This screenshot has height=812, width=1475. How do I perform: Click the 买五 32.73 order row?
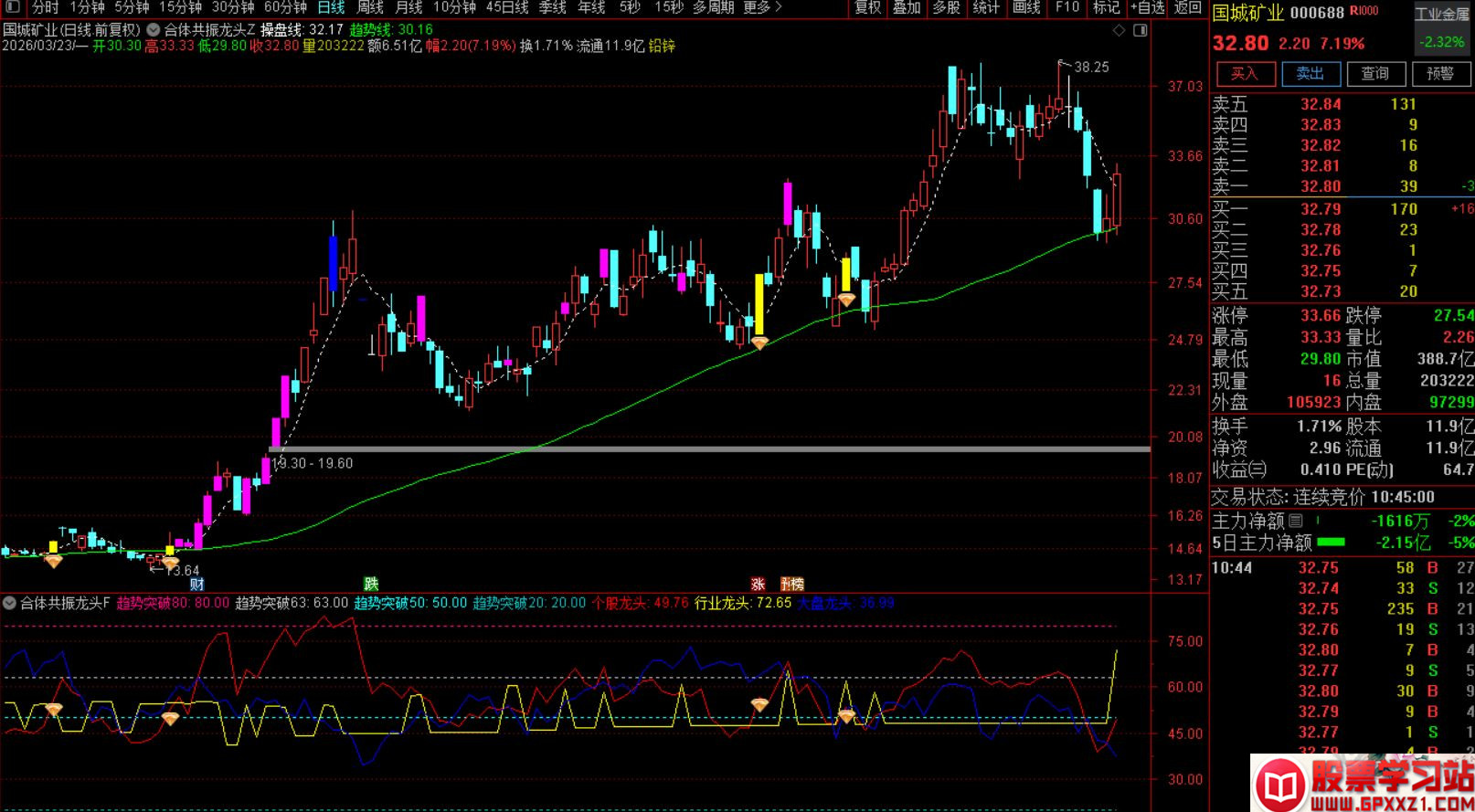(x=1342, y=291)
